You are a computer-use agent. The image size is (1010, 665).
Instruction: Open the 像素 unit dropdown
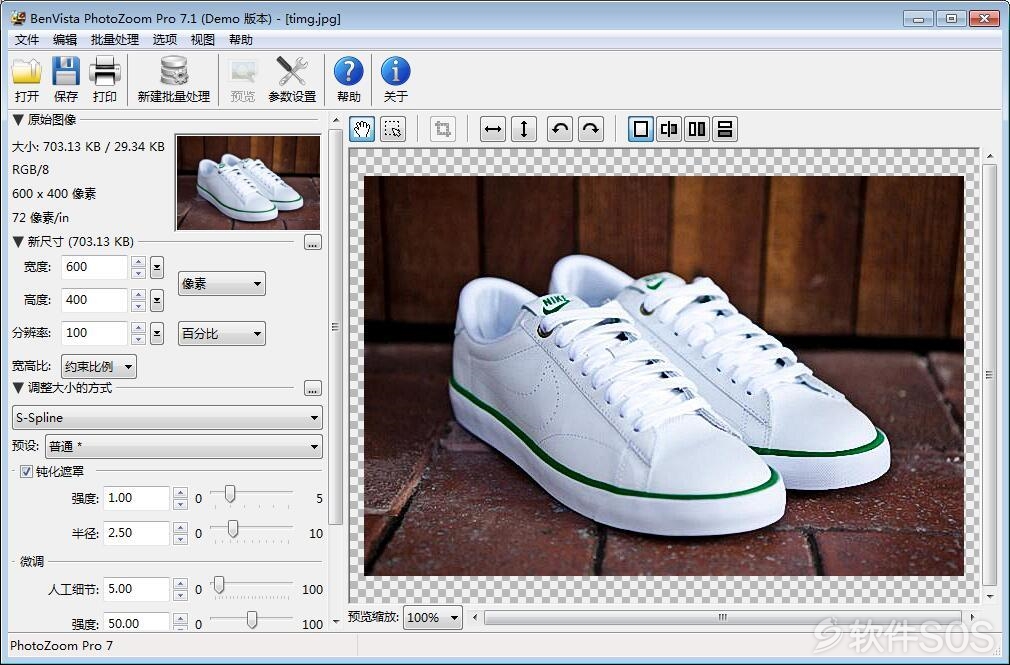pos(222,284)
